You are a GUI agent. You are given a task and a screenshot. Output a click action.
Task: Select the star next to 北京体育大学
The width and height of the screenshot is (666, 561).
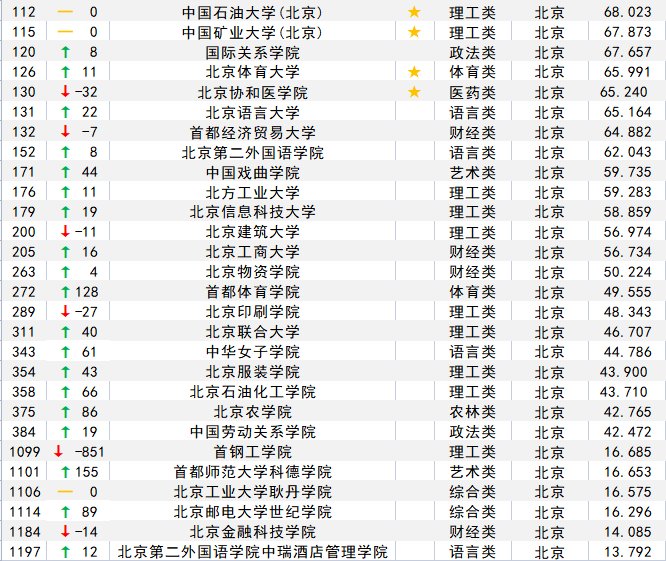tap(414, 72)
